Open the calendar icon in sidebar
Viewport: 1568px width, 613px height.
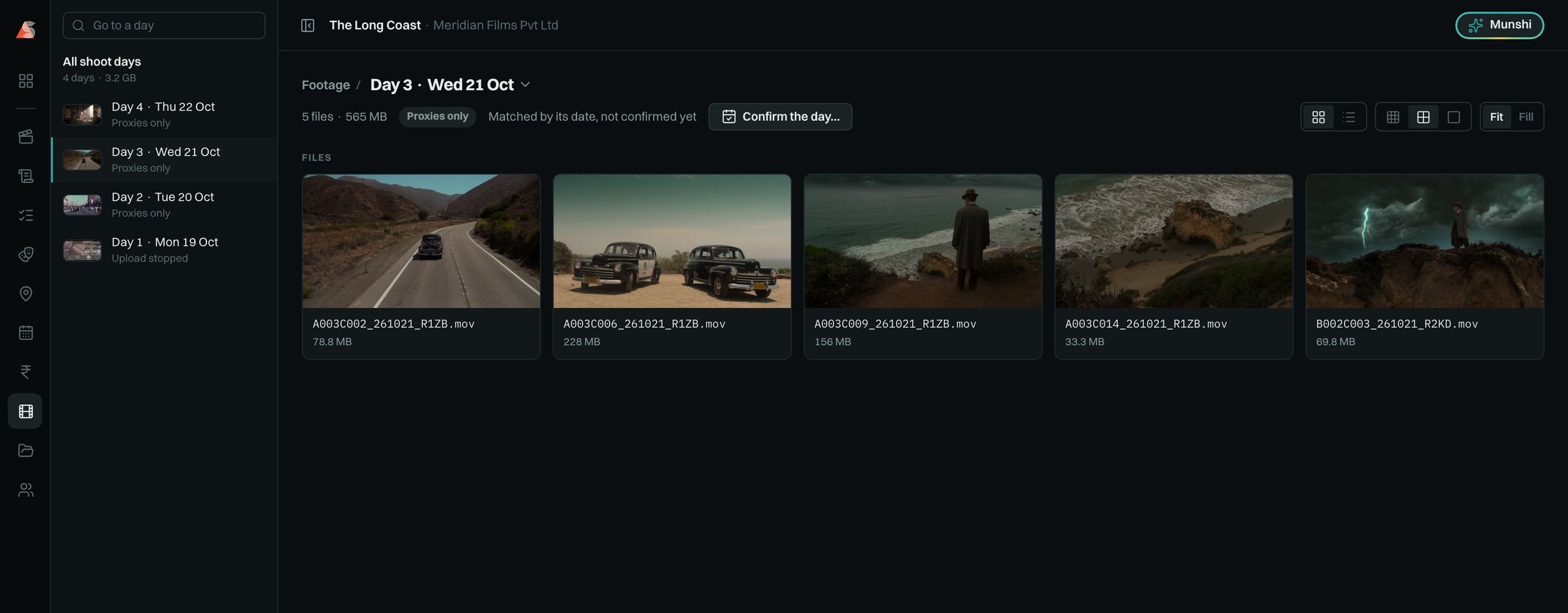[25, 333]
